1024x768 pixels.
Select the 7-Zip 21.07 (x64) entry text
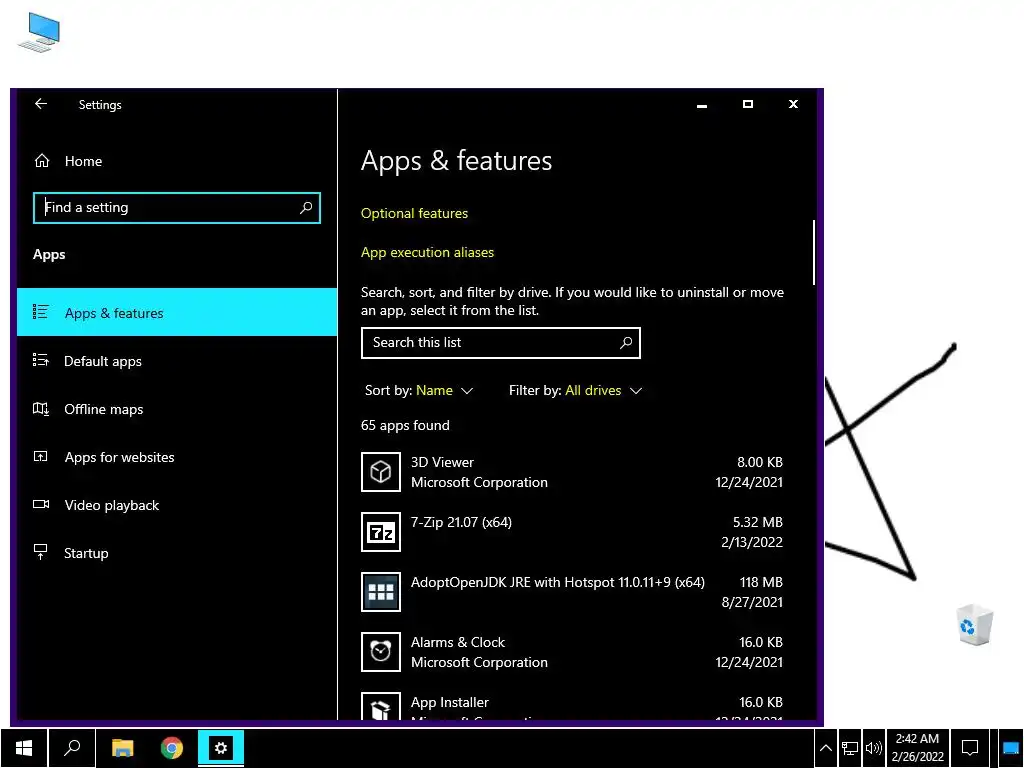point(461,522)
